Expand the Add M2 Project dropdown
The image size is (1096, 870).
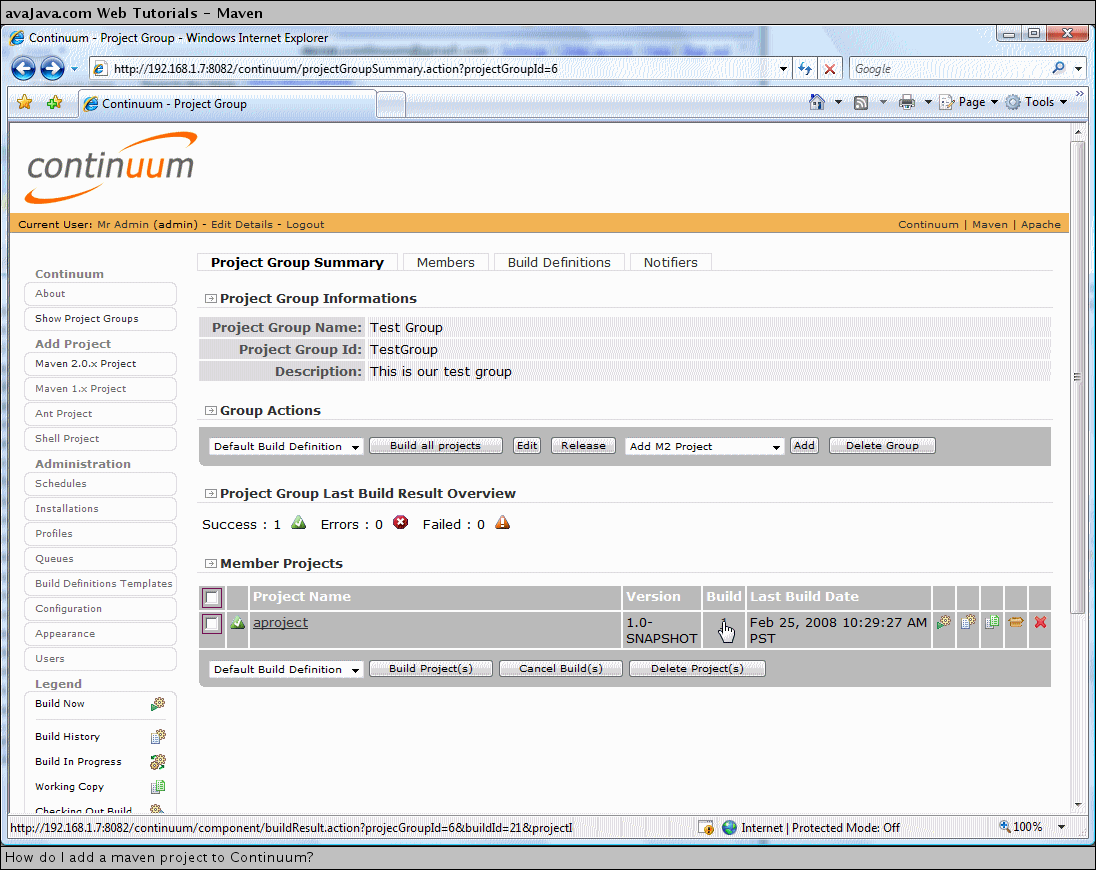[x=704, y=447]
